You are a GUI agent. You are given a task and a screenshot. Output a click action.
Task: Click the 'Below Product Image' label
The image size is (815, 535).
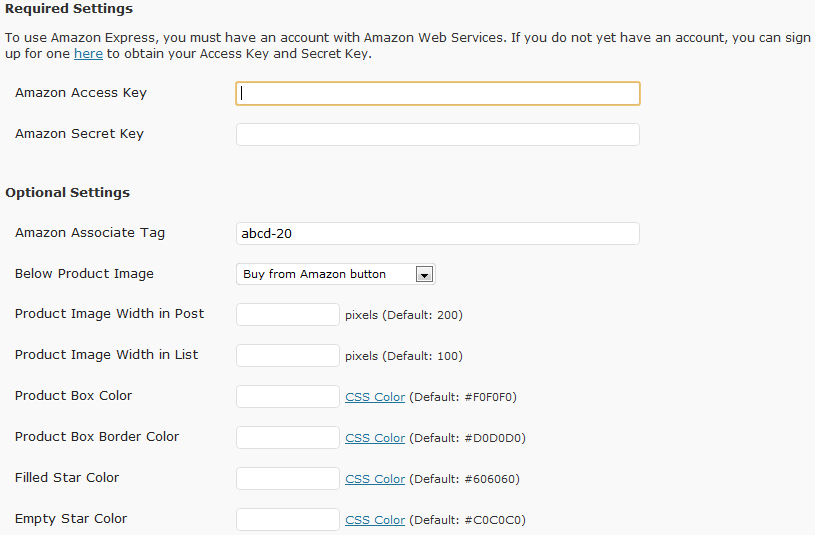pos(84,273)
